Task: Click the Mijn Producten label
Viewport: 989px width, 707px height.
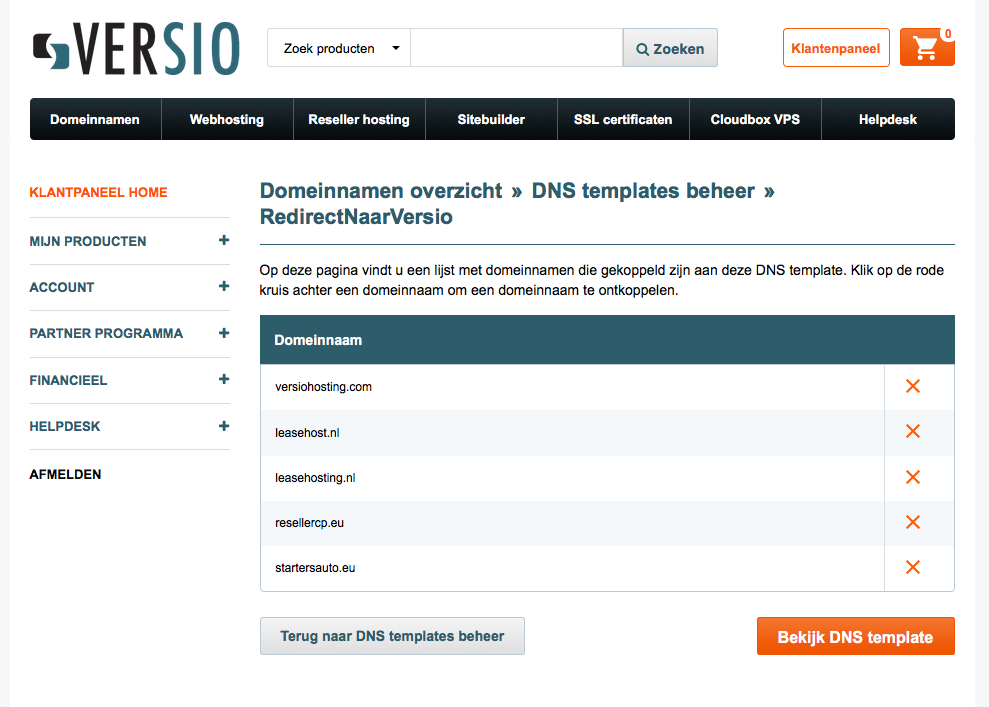Action: pyautogui.click(x=88, y=242)
